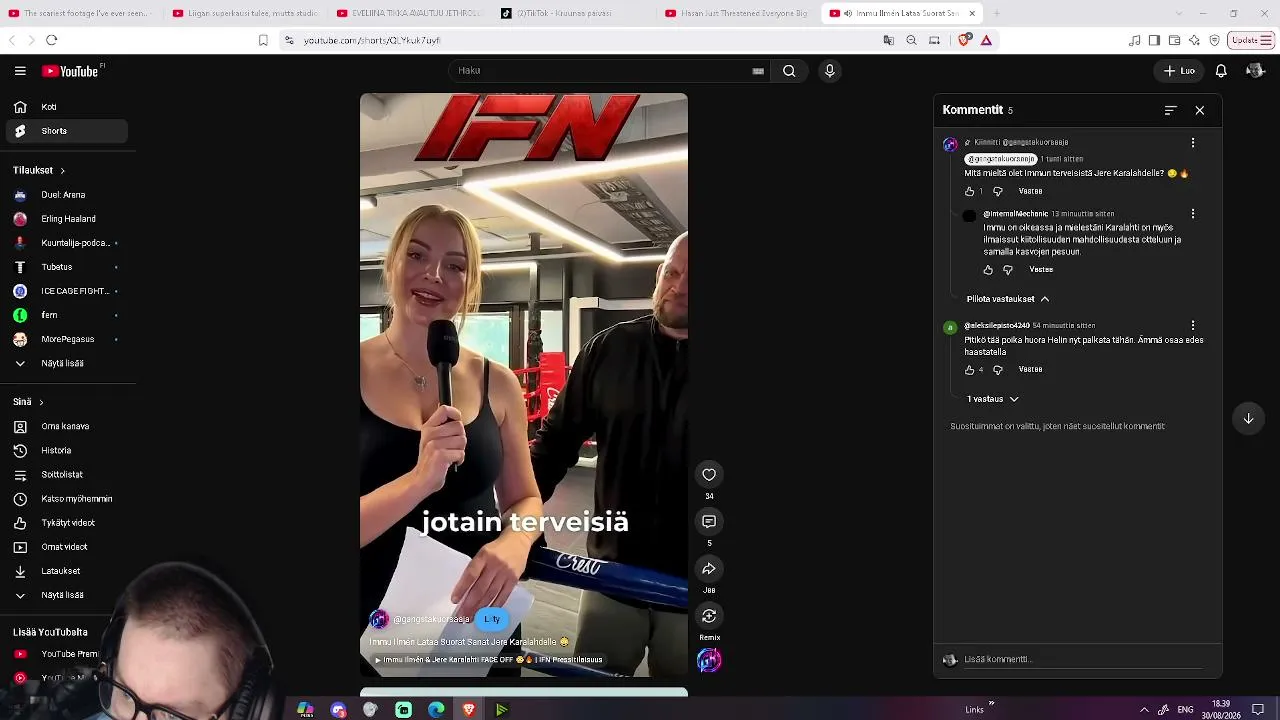
Task: Open Katso myöhemmin list
Action: 67,499
